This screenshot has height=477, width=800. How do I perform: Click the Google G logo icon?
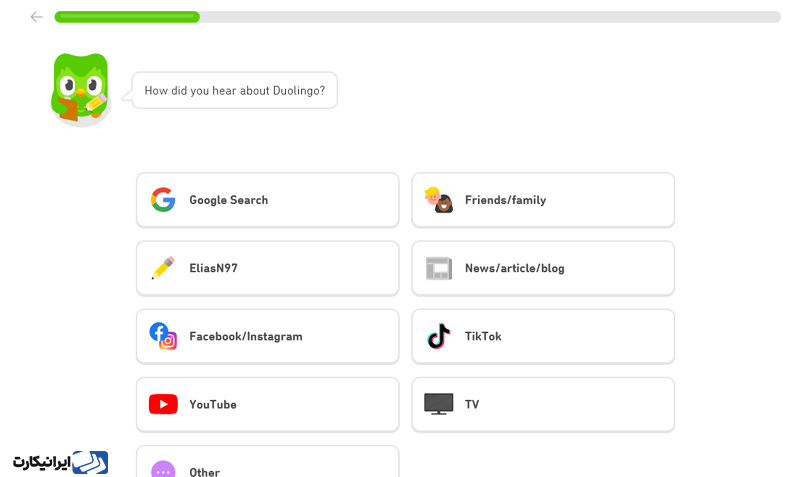pyautogui.click(x=163, y=199)
